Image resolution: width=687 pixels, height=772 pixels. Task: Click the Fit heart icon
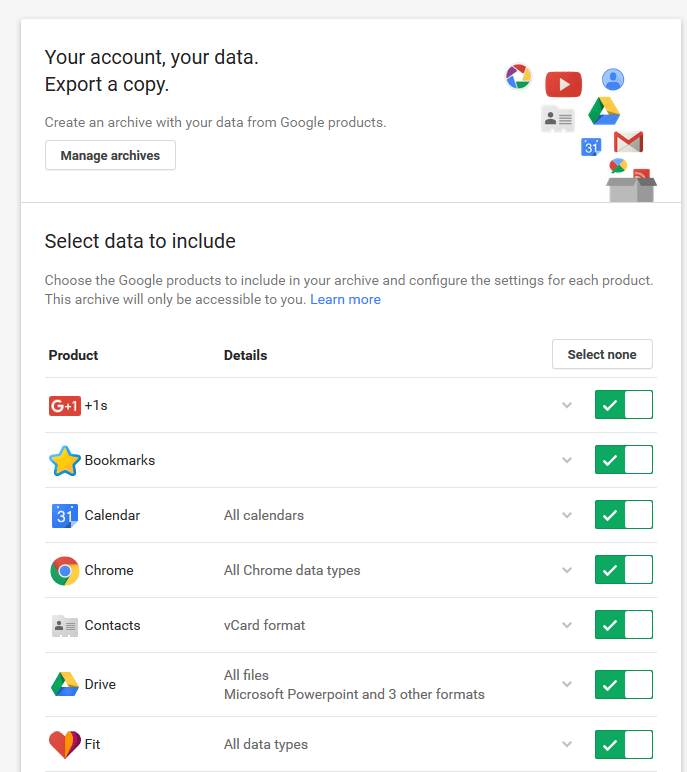[x=64, y=744]
